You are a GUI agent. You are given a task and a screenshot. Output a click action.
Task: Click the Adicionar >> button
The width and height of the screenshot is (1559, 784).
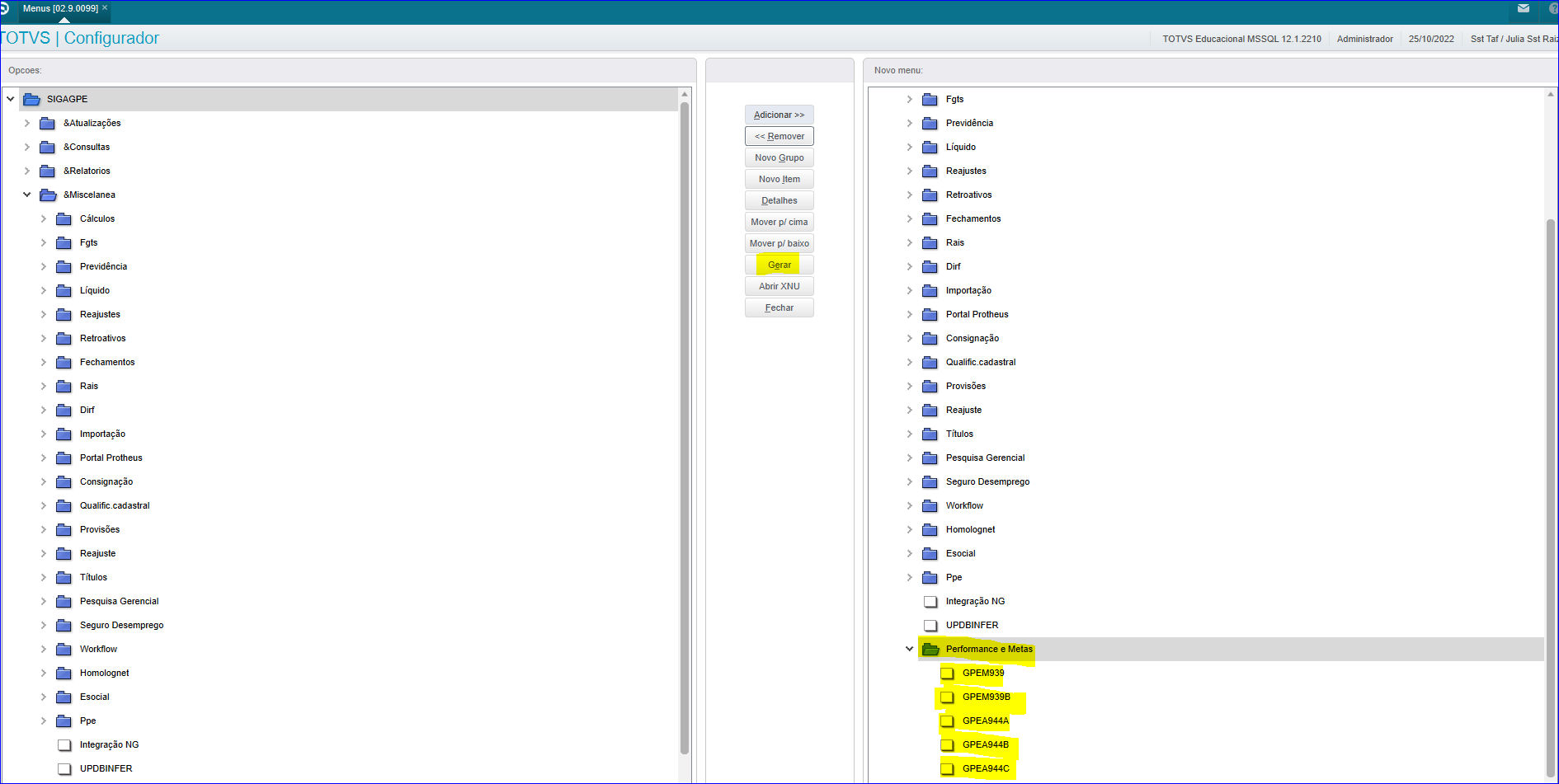coord(779,115)
